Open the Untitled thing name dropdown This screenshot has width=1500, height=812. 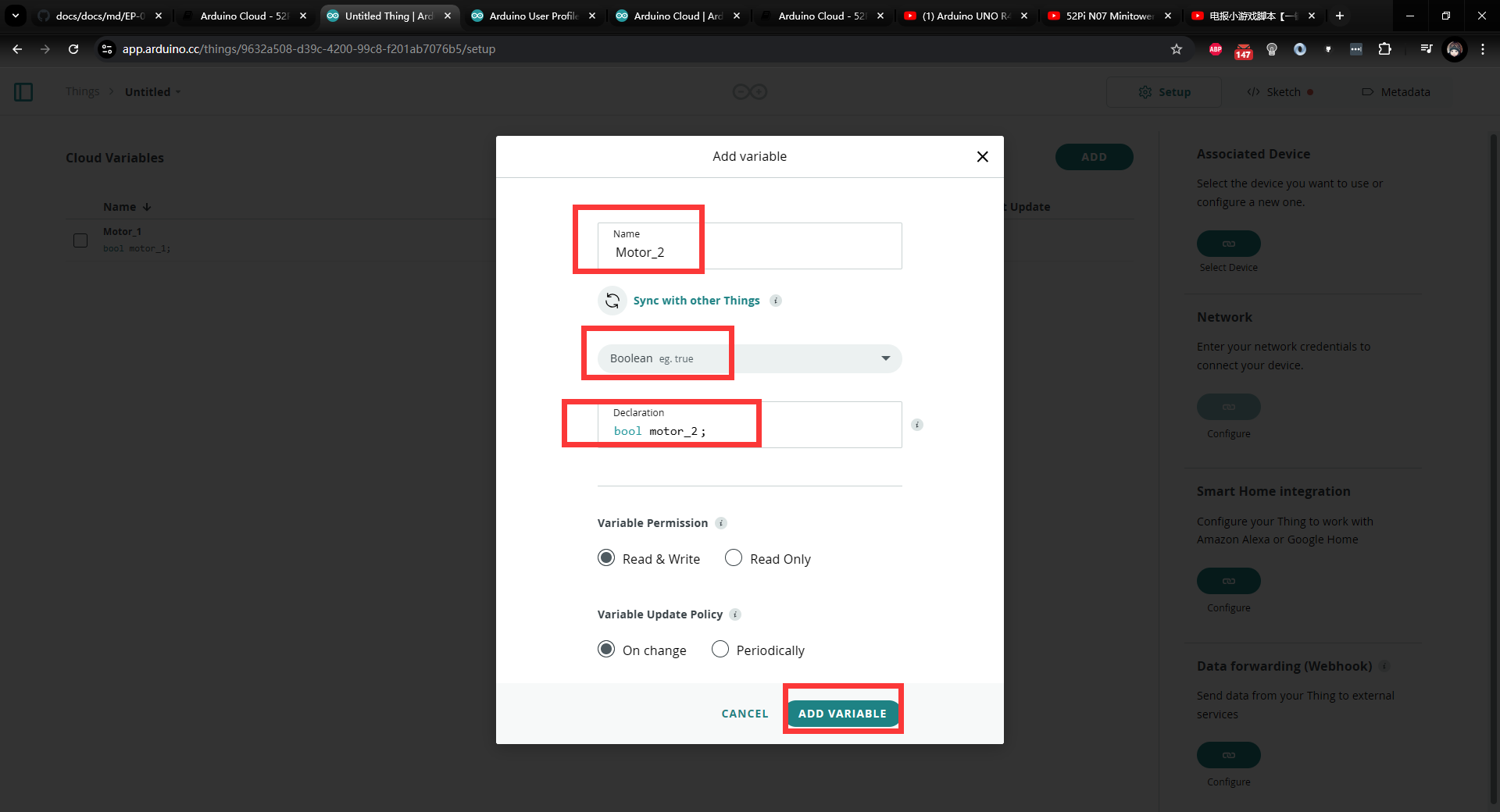coord(152,91)
